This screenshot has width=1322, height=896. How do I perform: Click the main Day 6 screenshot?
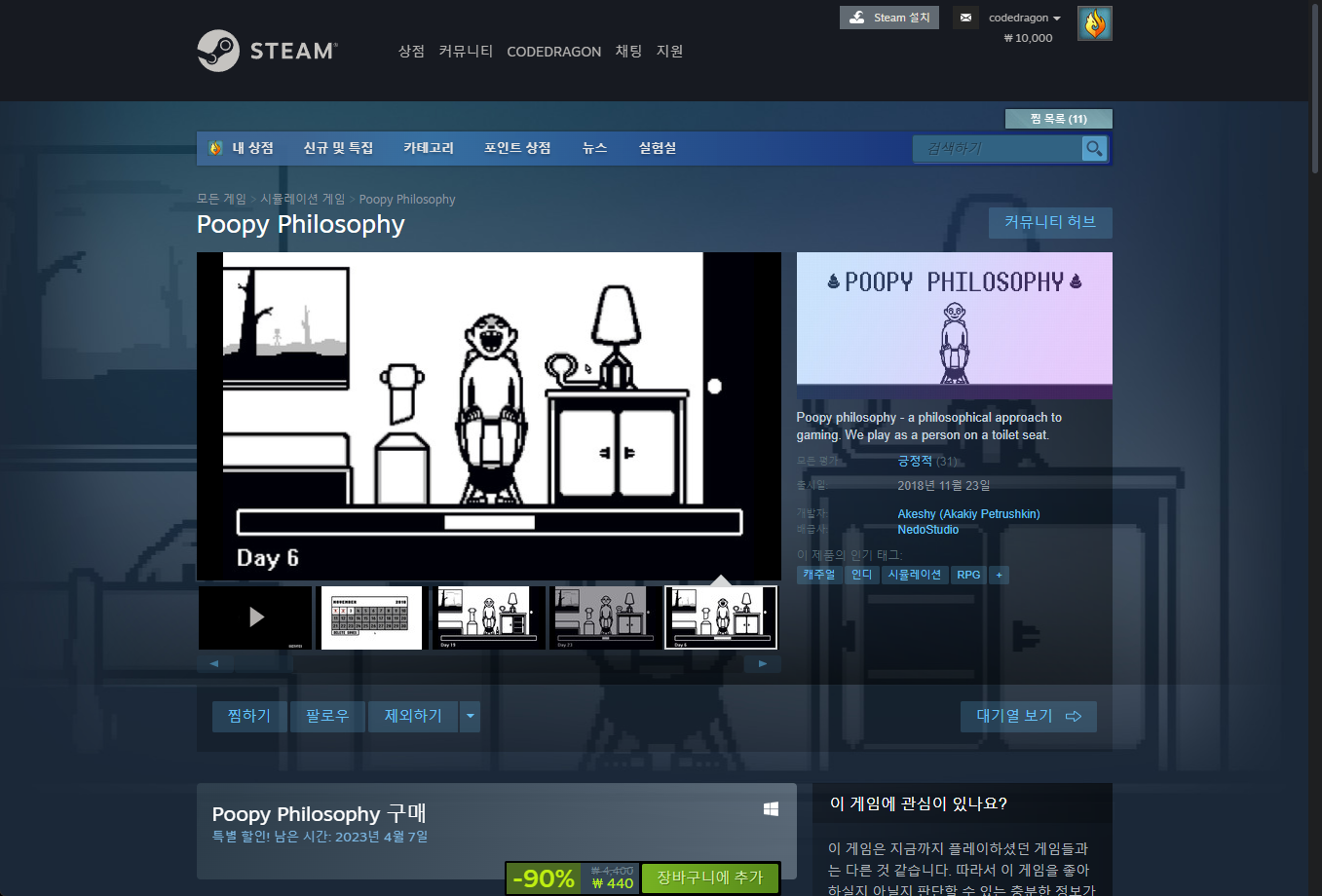click(489, 417)
